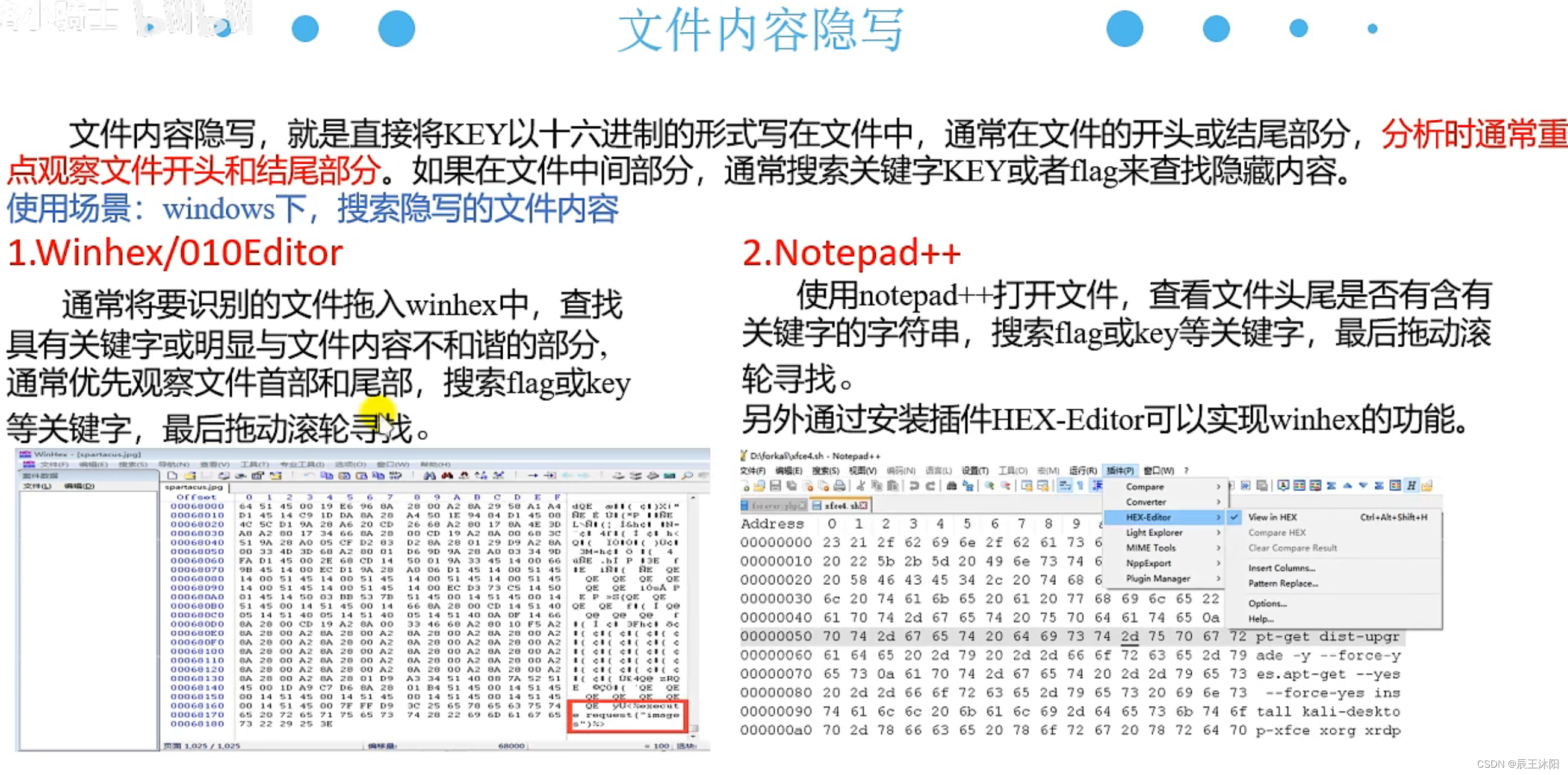Expand the Converter submenu arrow
The image size is (1568, 775).
[1219, 502]
